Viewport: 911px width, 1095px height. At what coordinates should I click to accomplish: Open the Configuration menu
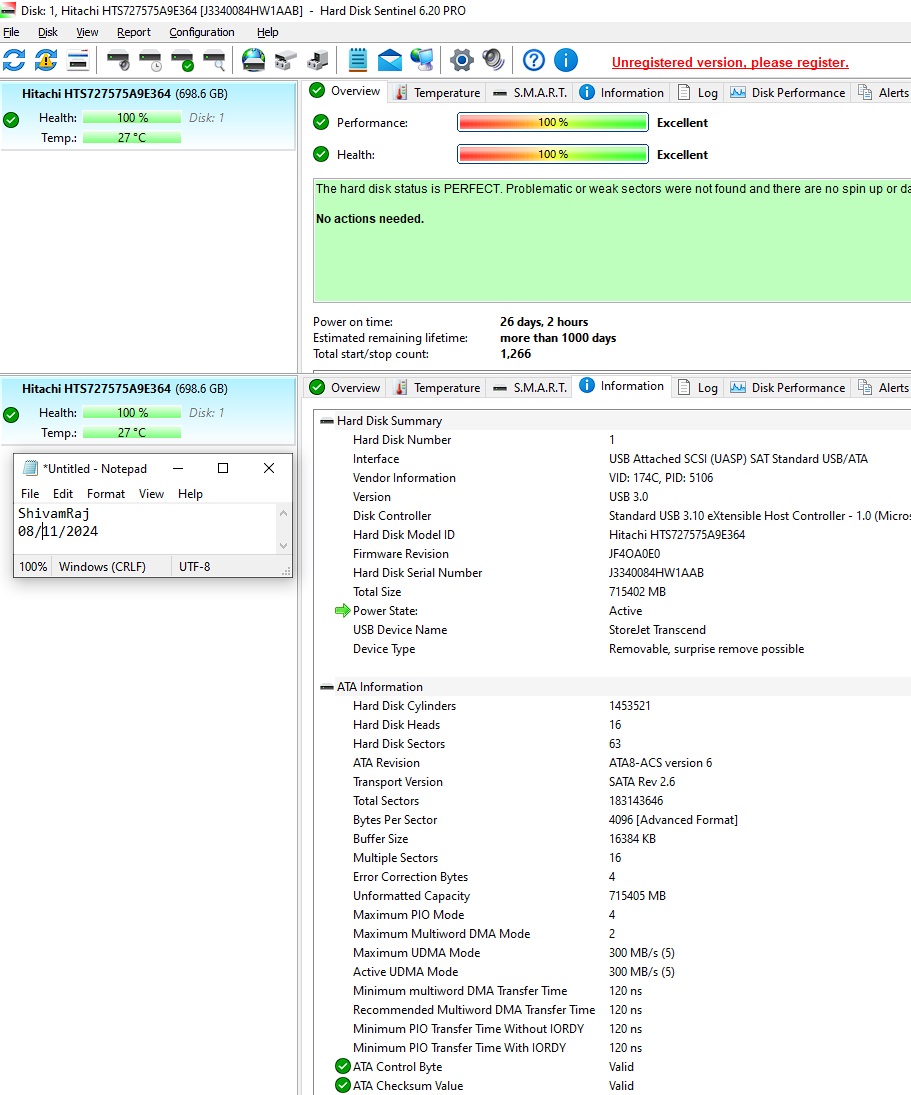click(x=201, y=32)
